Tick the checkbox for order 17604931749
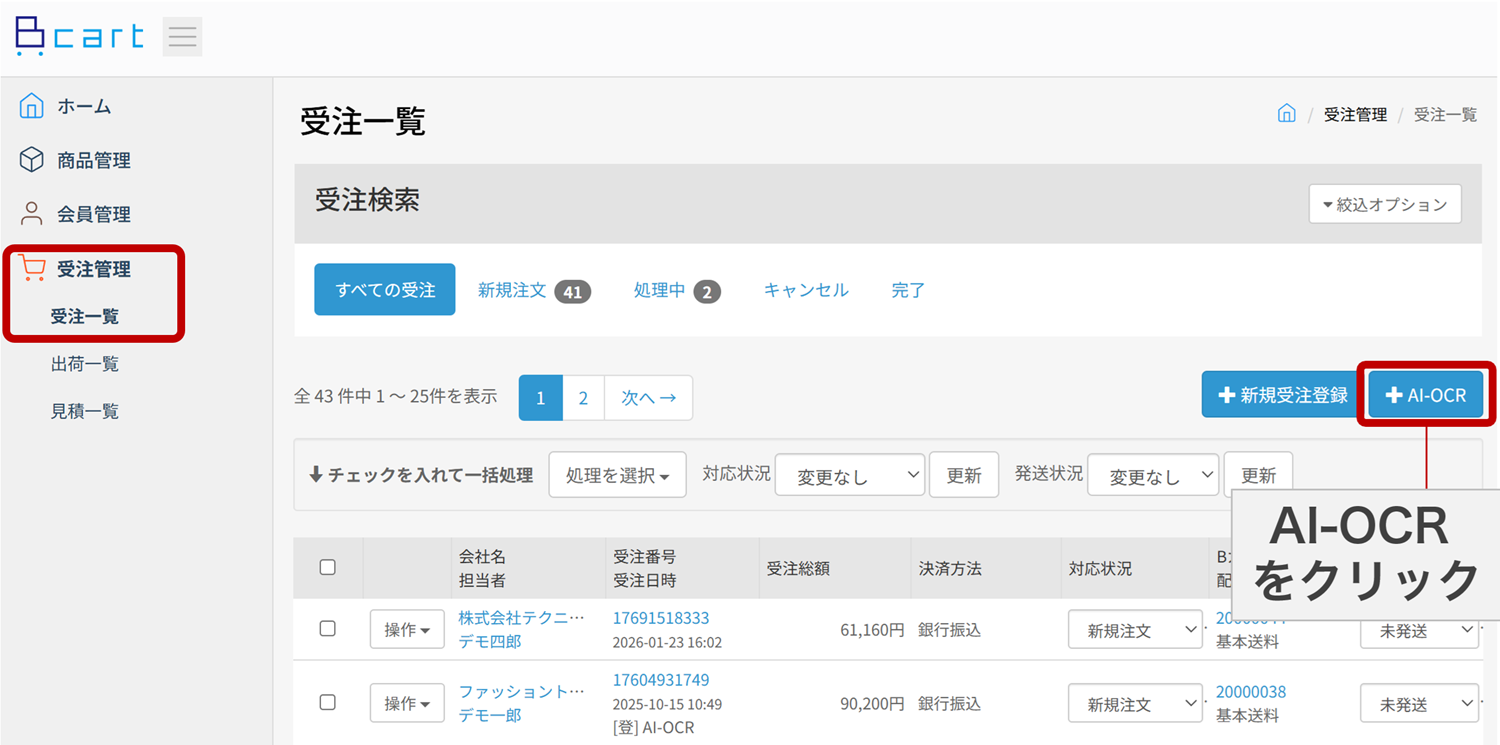 (x=327, y=702)
